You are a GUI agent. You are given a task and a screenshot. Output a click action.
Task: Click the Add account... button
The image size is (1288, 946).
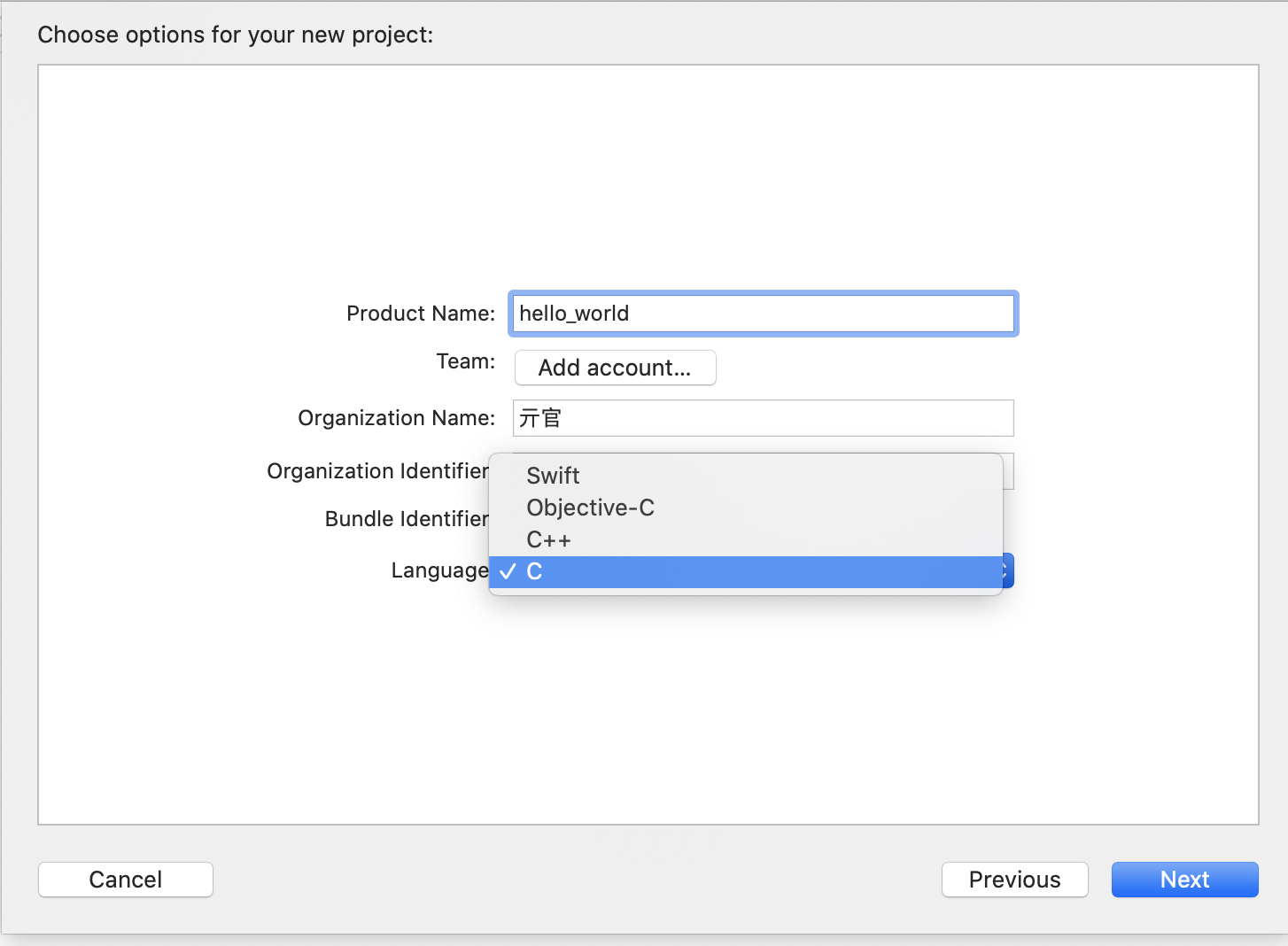click(x=615, y=368)
